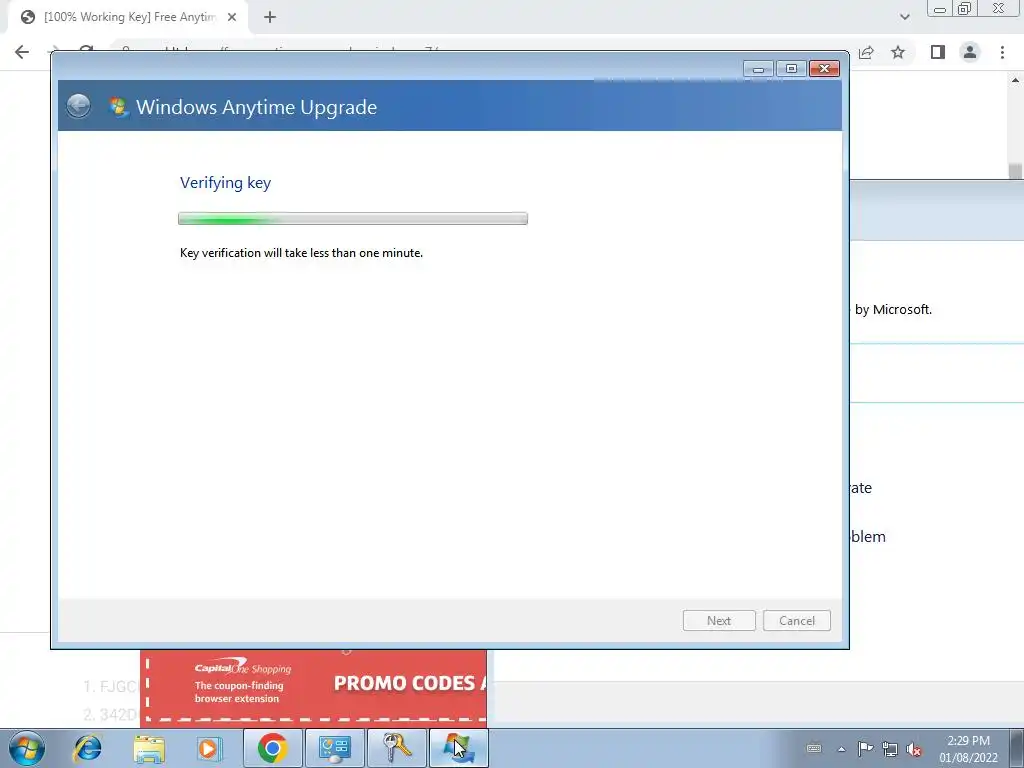Cancel the key verification
The image size is (1024, 768).
click(797, 620)
